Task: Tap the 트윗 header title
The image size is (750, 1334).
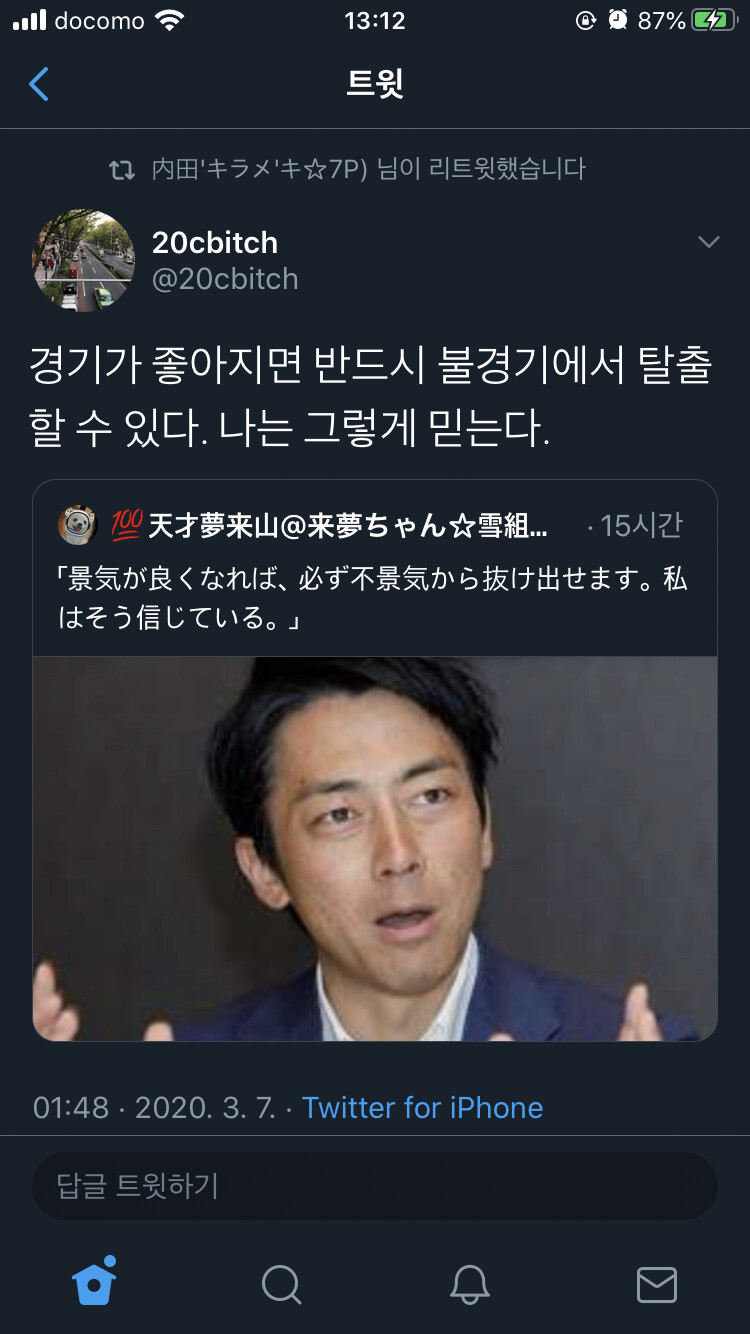Action: [375, 84]
